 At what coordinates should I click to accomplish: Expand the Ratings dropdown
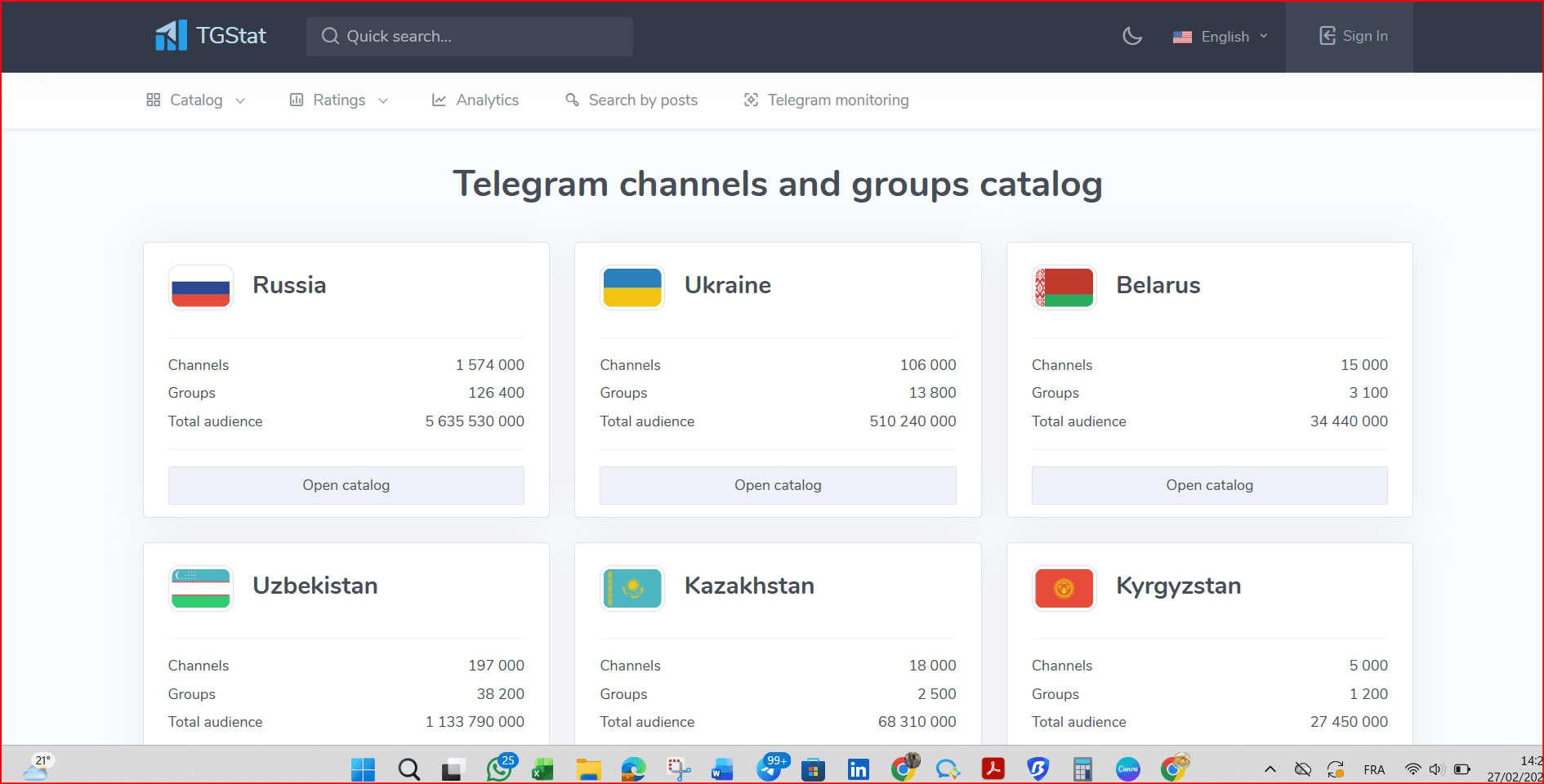pos(339,100)
